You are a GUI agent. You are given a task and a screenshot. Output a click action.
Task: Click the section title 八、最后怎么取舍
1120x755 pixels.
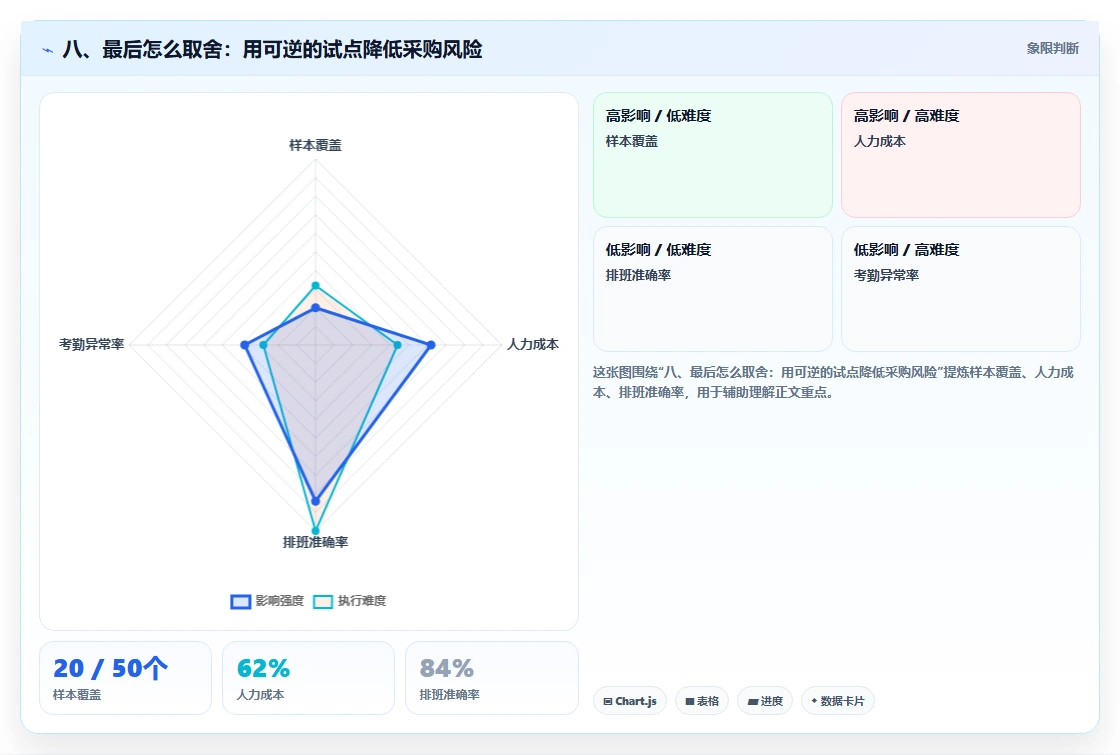tap(272, 49)
